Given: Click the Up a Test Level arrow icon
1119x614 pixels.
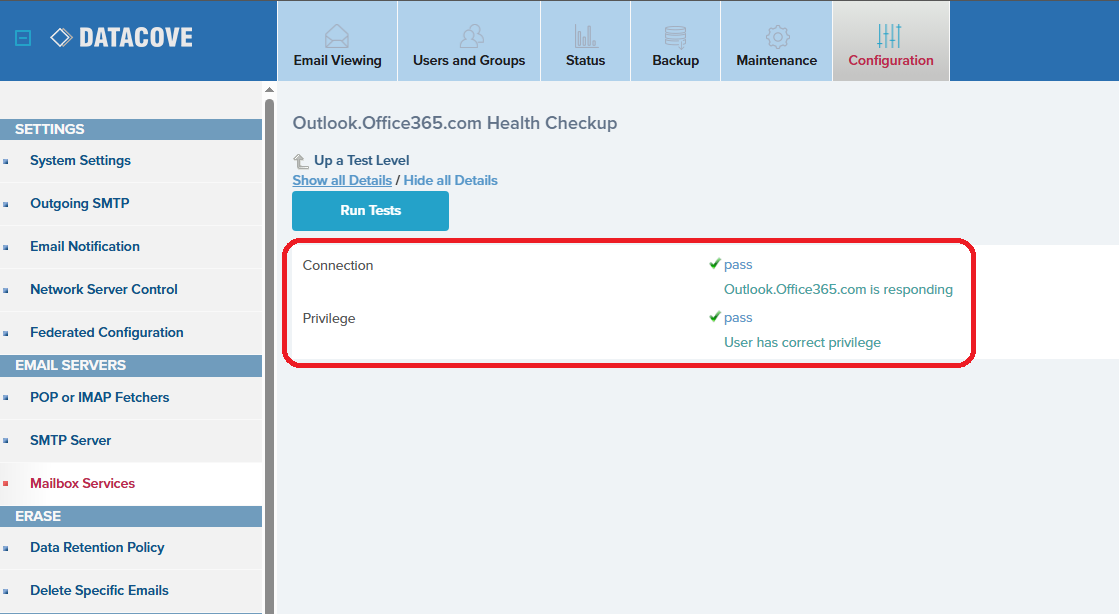Looking at the screenshot, I should [x=300, y=161].
